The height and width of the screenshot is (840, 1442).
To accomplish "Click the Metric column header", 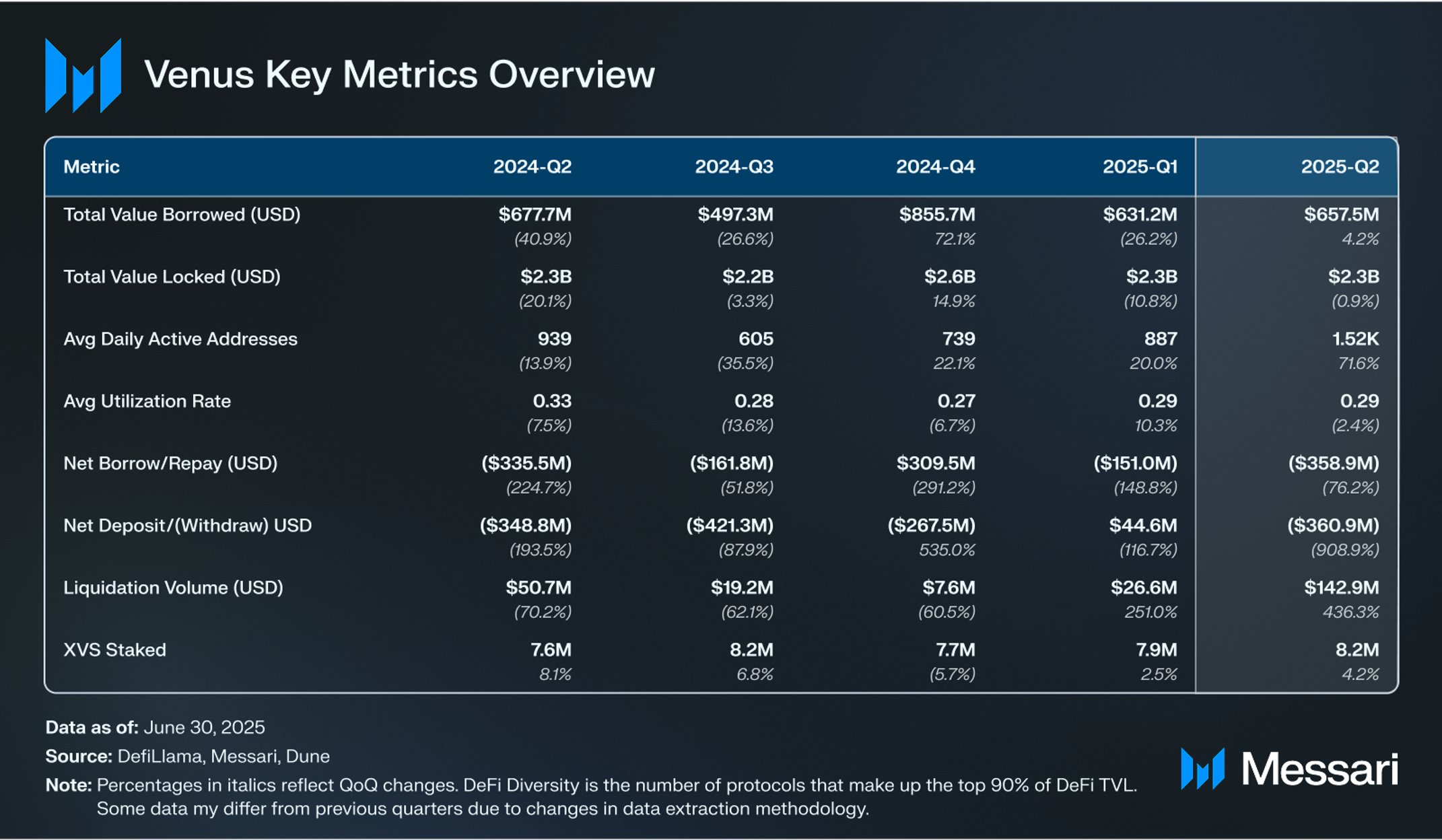I will [x=92, y=167].
